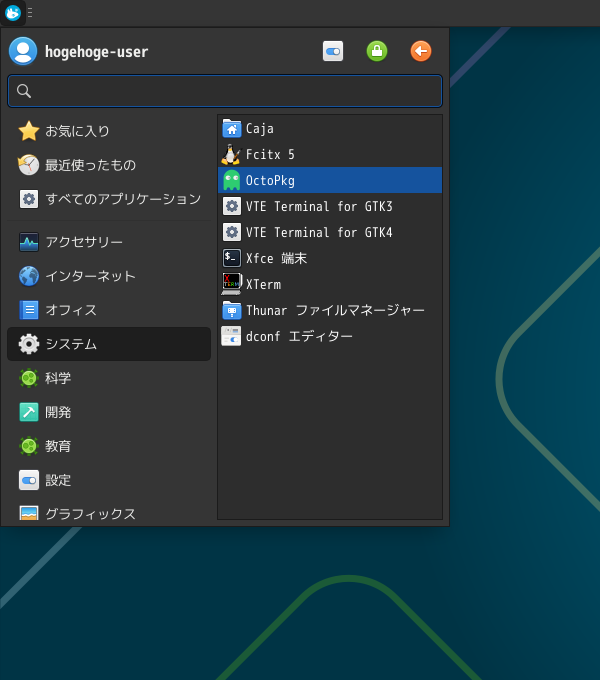Click the magnifier icon in the search box
The image size is (600, 680).
(24, 91)
